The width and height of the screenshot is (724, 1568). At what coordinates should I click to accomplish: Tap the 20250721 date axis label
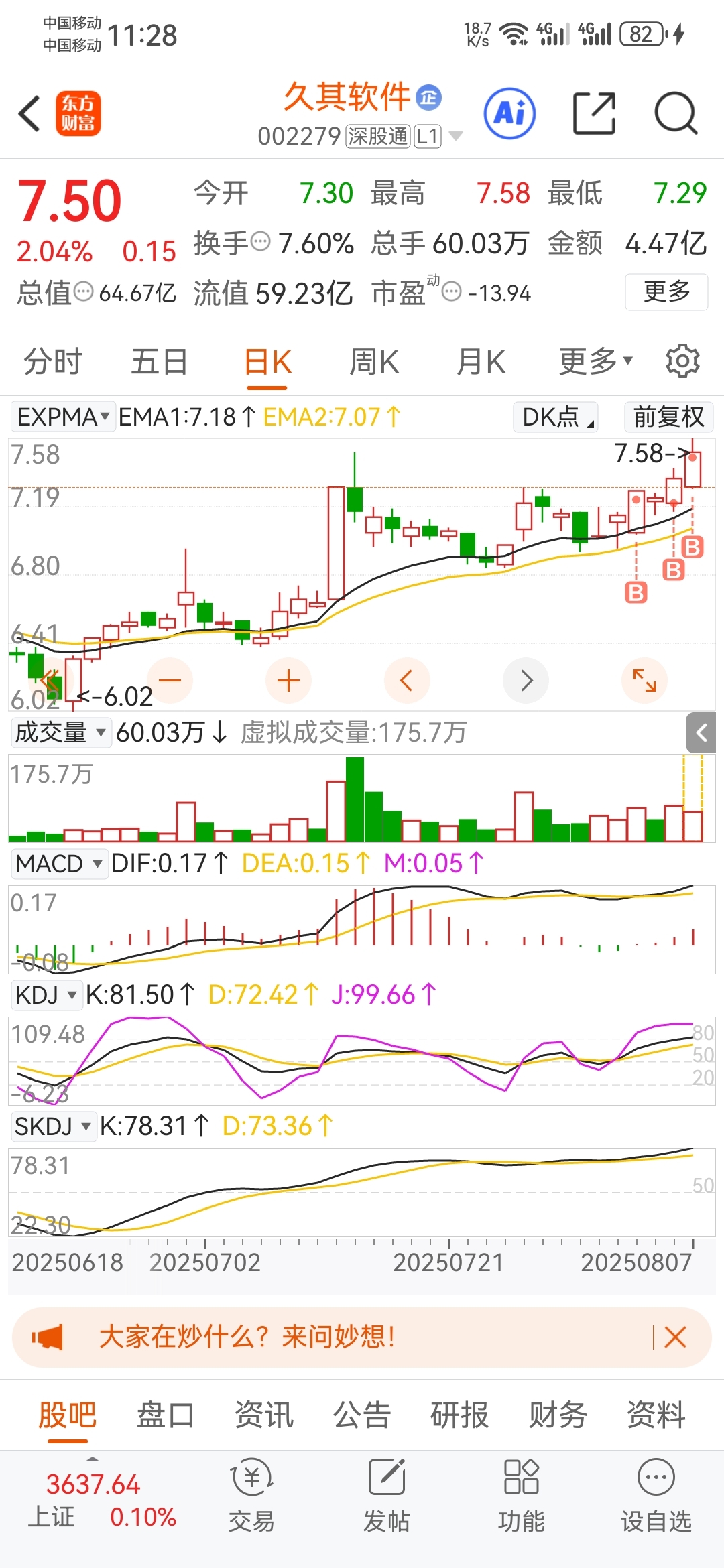point(448,1262)
